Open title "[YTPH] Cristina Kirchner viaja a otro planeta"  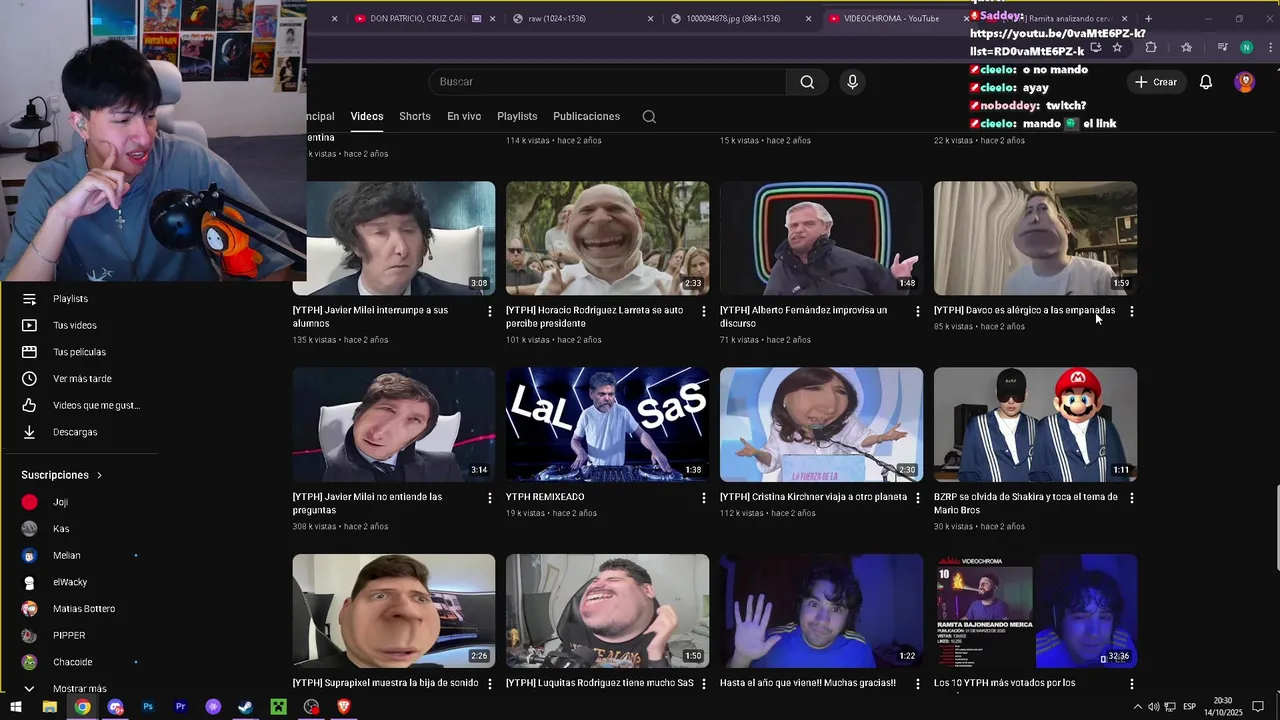pyautogui.click(x=814, y=497)
